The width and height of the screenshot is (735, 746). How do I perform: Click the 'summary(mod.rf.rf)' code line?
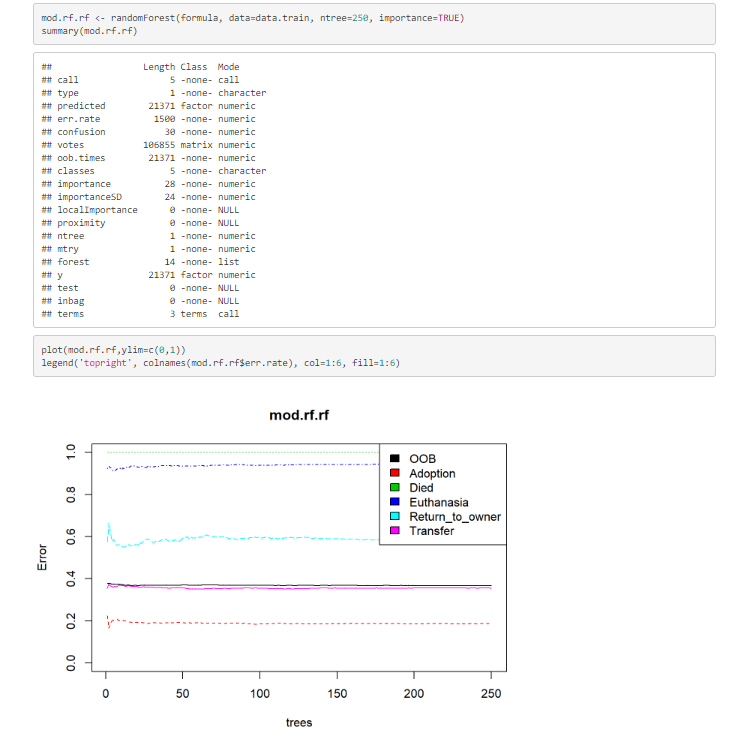point(89,31)
